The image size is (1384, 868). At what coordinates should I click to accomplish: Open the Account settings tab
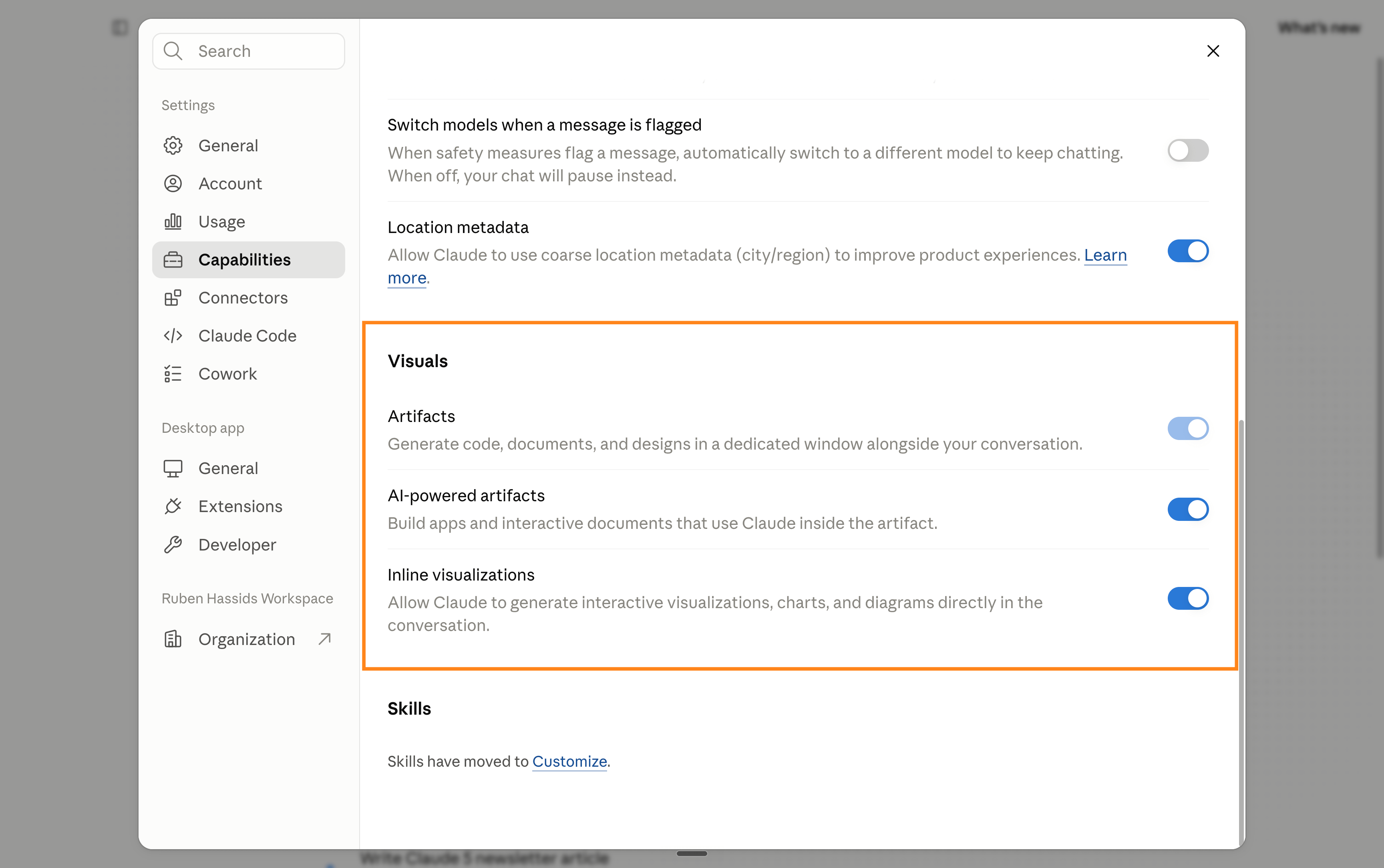(249, 184)
